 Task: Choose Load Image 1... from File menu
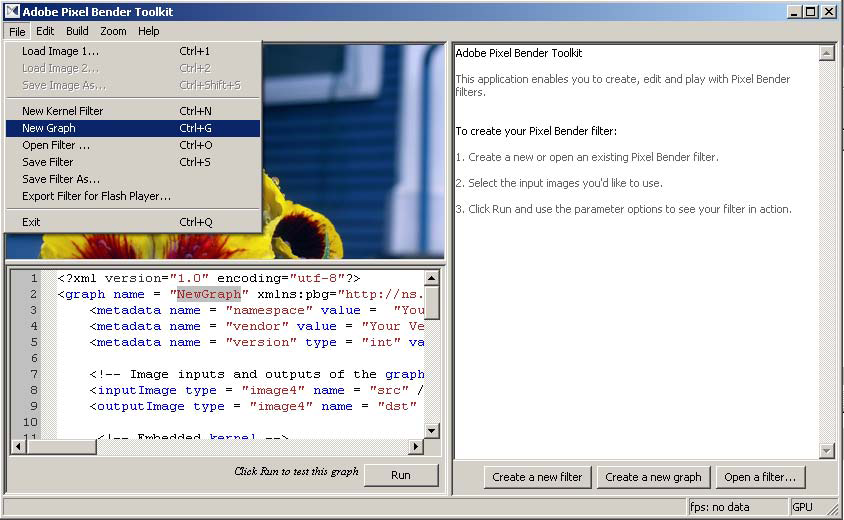tap(133, 51)
